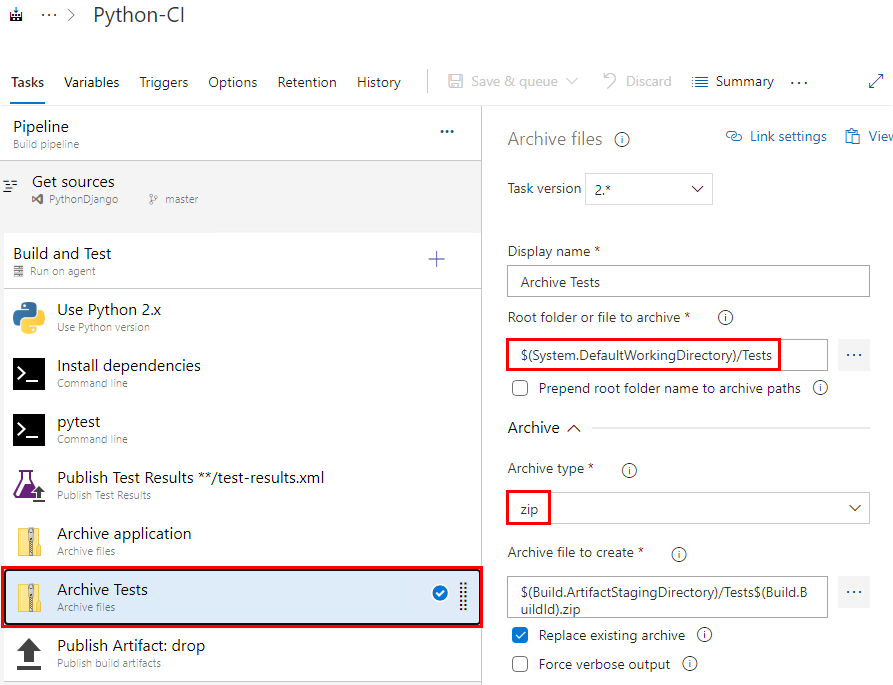Open the Options tab
893x685 pixels.
click(x=232, y=82)
